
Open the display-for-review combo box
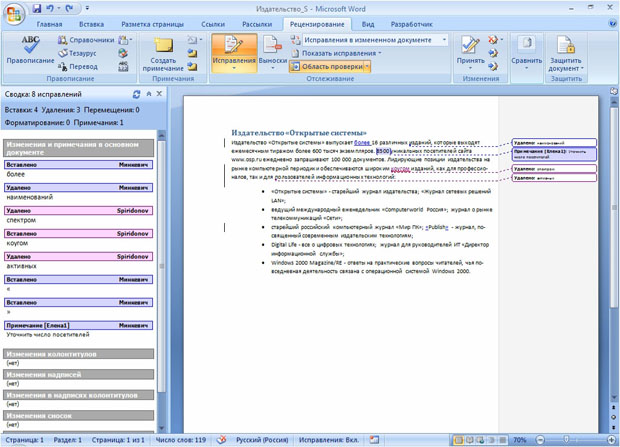coord(375,40)
